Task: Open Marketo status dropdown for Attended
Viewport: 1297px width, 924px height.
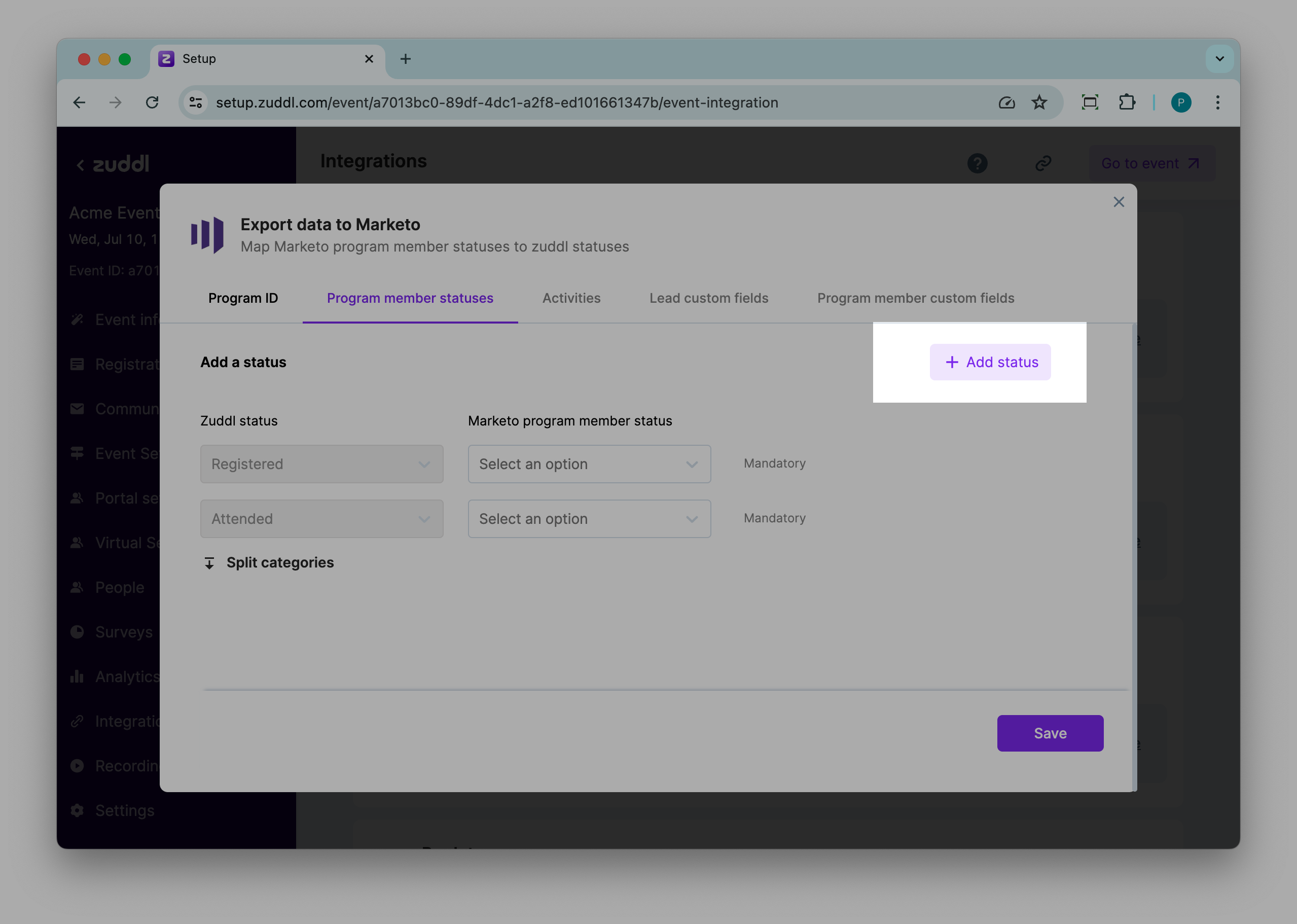Action: coord(589,518)
